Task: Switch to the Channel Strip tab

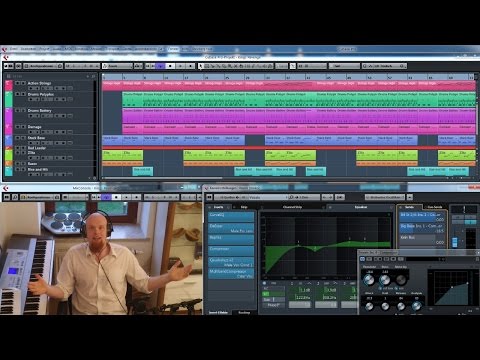Action: pyautogui.click(x=292, y=207)
